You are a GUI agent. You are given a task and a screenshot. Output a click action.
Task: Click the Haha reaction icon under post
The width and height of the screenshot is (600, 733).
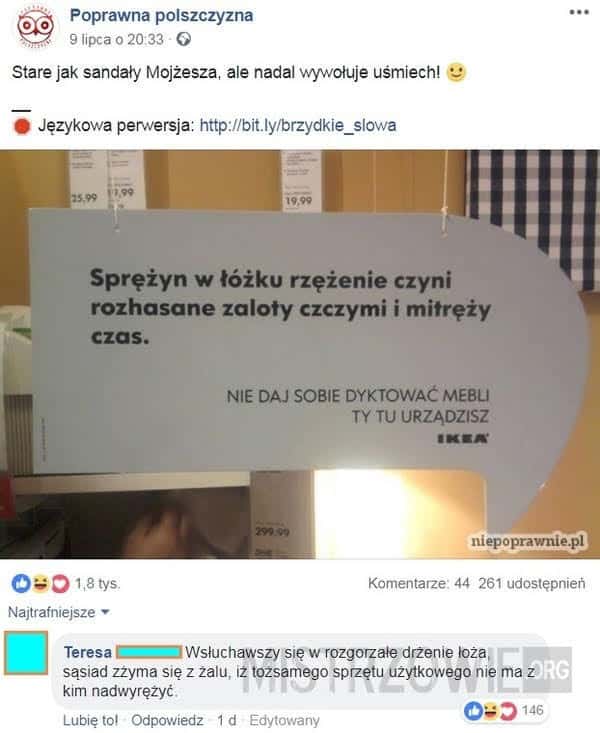coord(41,583)
